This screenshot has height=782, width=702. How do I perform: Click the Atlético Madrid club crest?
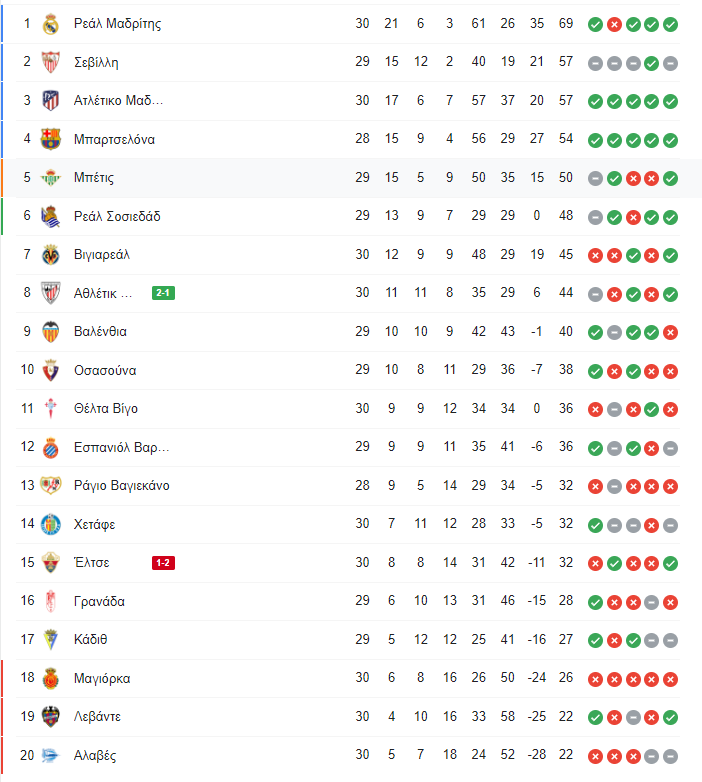click(x=50, y=101)
